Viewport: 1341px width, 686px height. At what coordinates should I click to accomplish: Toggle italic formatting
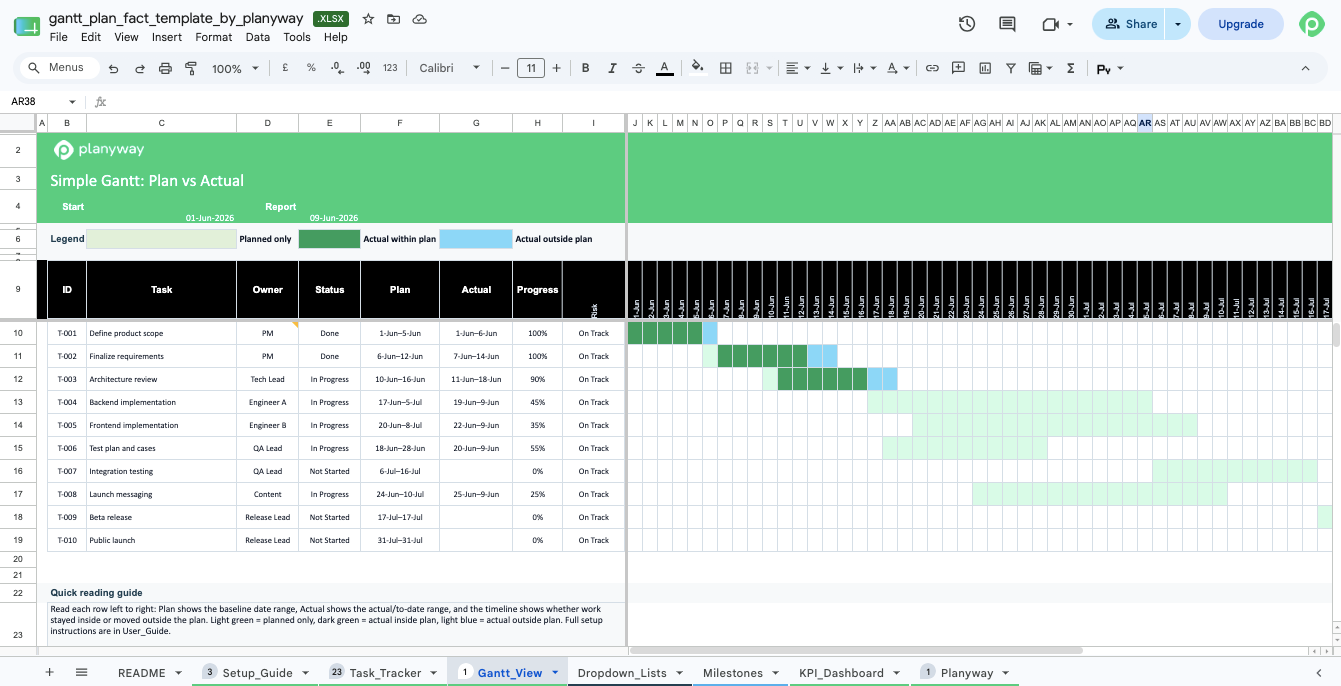[612, 68]
